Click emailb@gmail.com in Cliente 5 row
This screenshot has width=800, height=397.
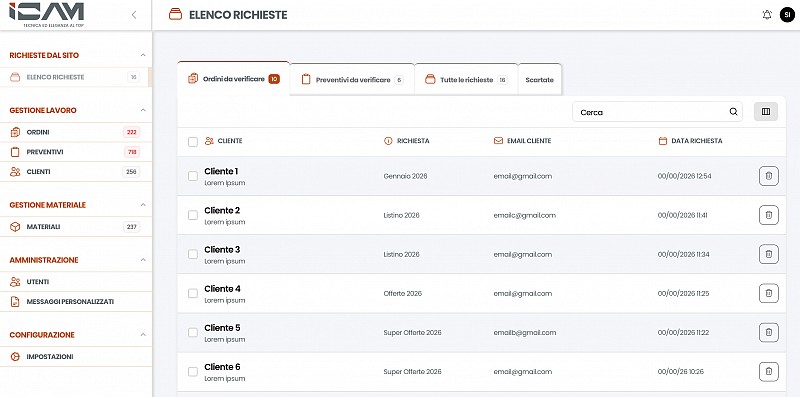click(x=524, y=333)
